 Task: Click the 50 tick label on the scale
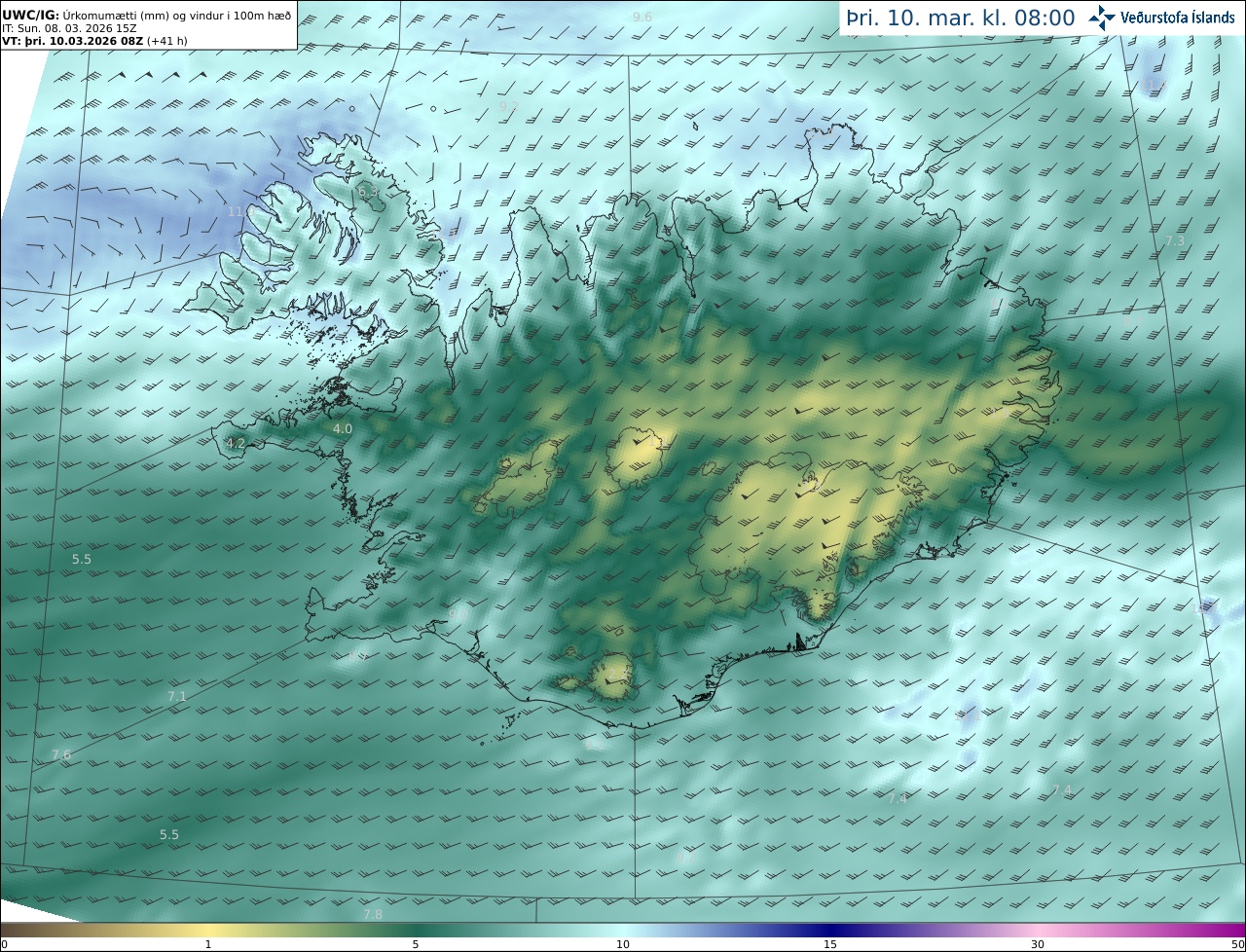click(1237, 945)
